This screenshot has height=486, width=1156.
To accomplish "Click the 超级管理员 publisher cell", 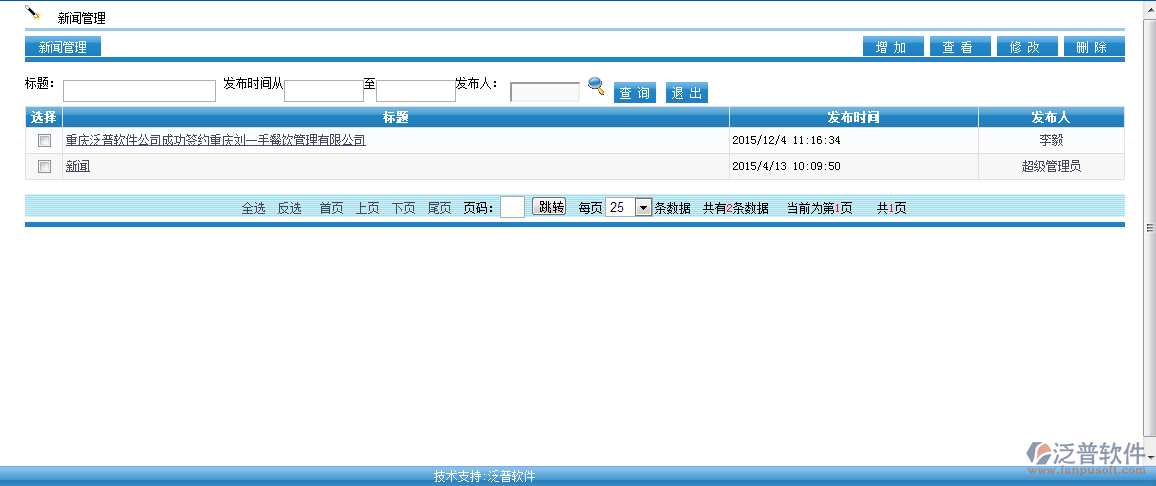I will click(x=1051, y=167).
